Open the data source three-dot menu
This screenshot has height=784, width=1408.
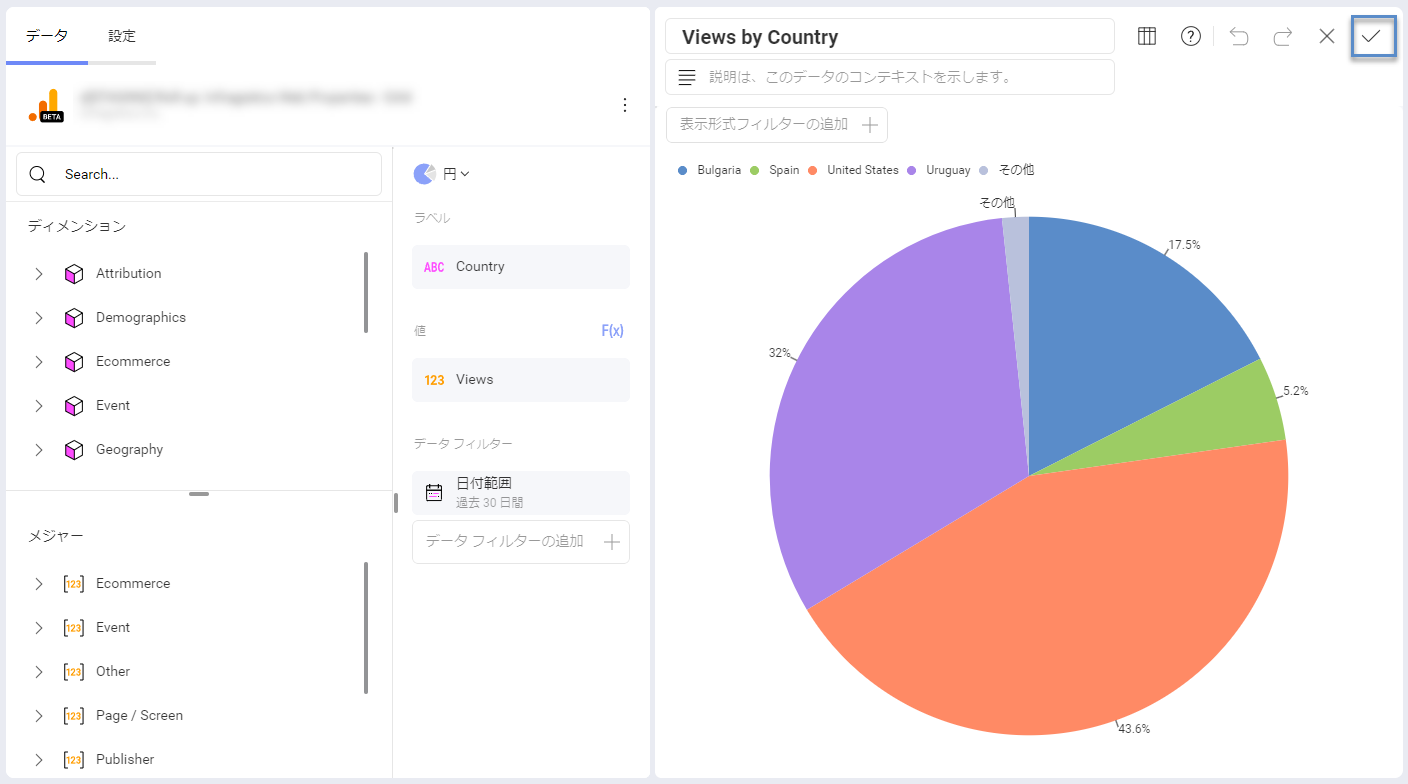coord(625,105)
